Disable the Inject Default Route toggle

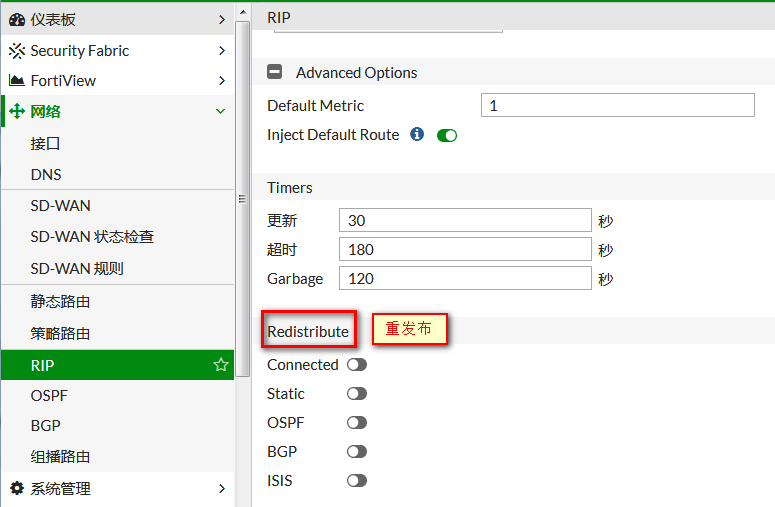click(x=447, y=135)
